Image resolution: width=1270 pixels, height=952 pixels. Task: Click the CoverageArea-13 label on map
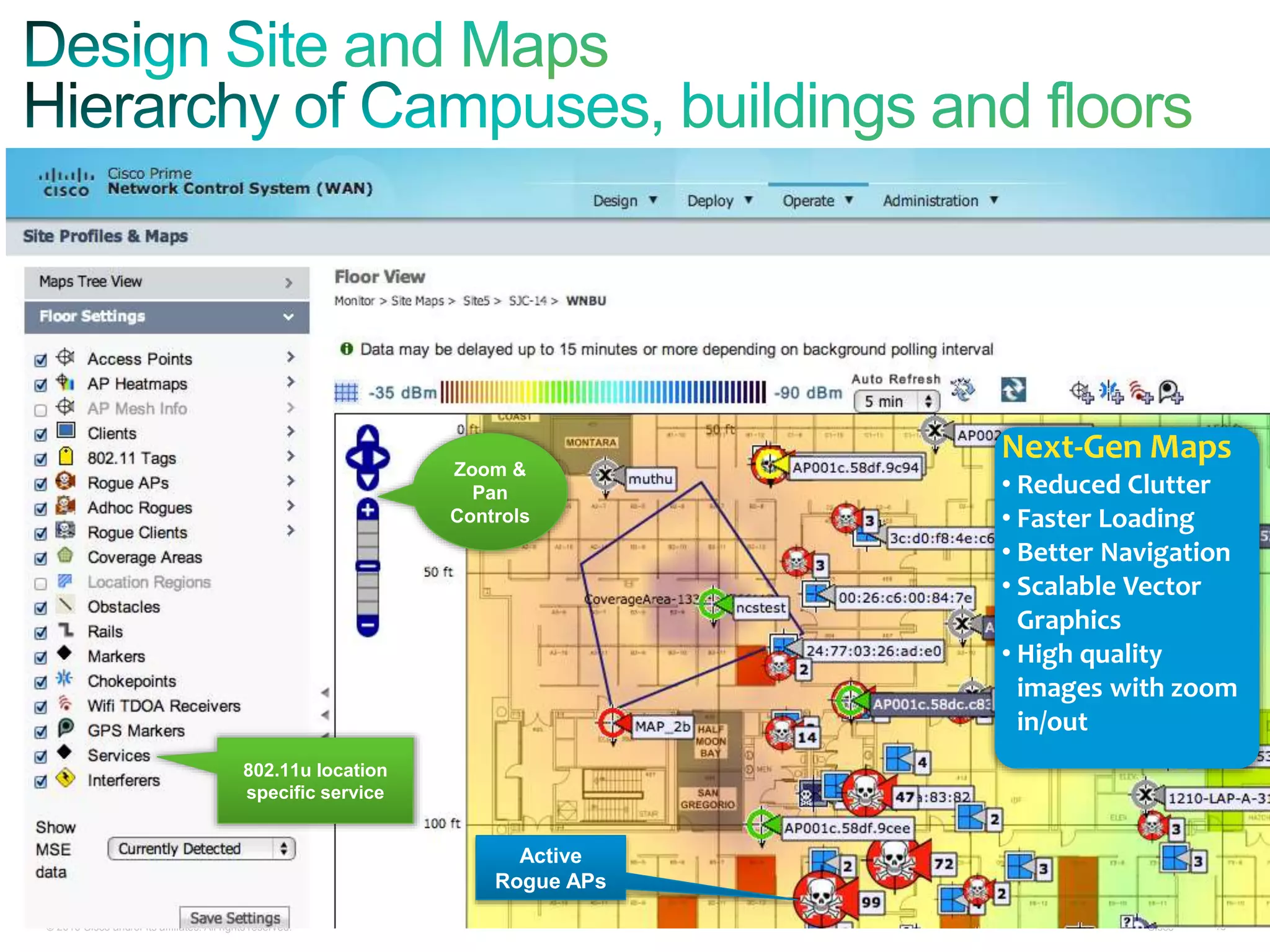(x=642, y=599)
